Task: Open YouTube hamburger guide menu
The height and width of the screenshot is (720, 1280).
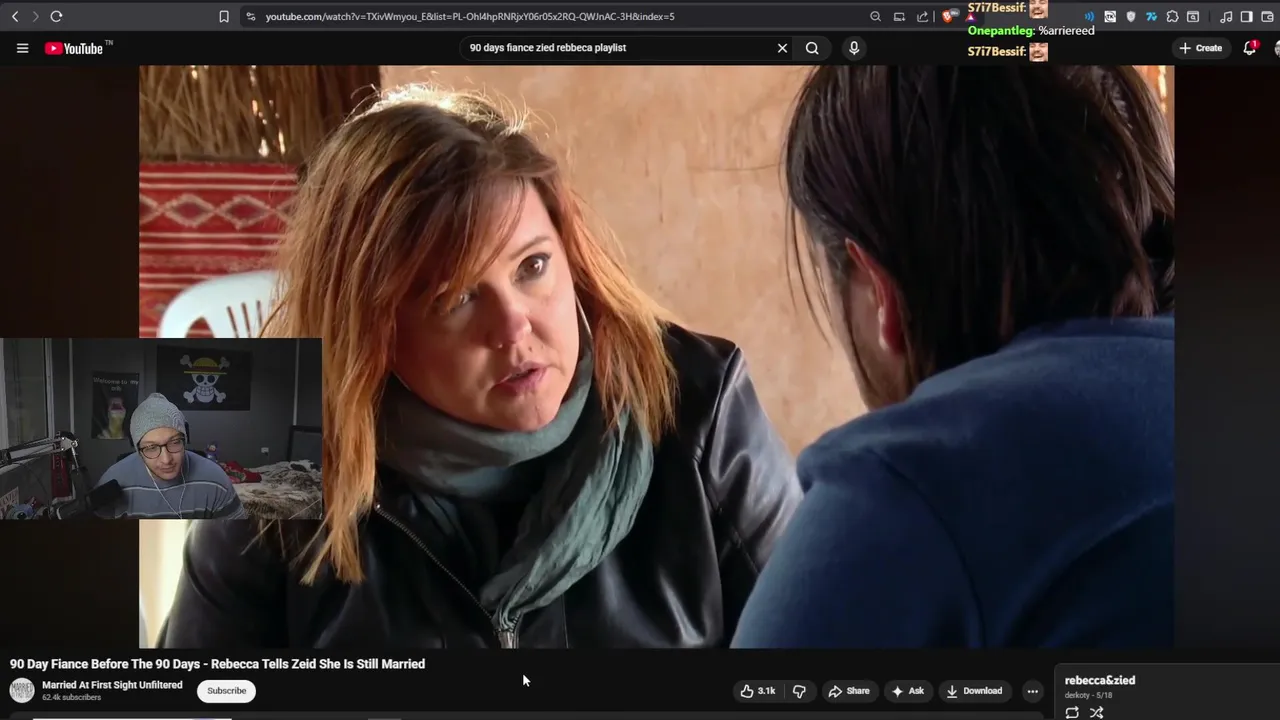Action: 22,48
